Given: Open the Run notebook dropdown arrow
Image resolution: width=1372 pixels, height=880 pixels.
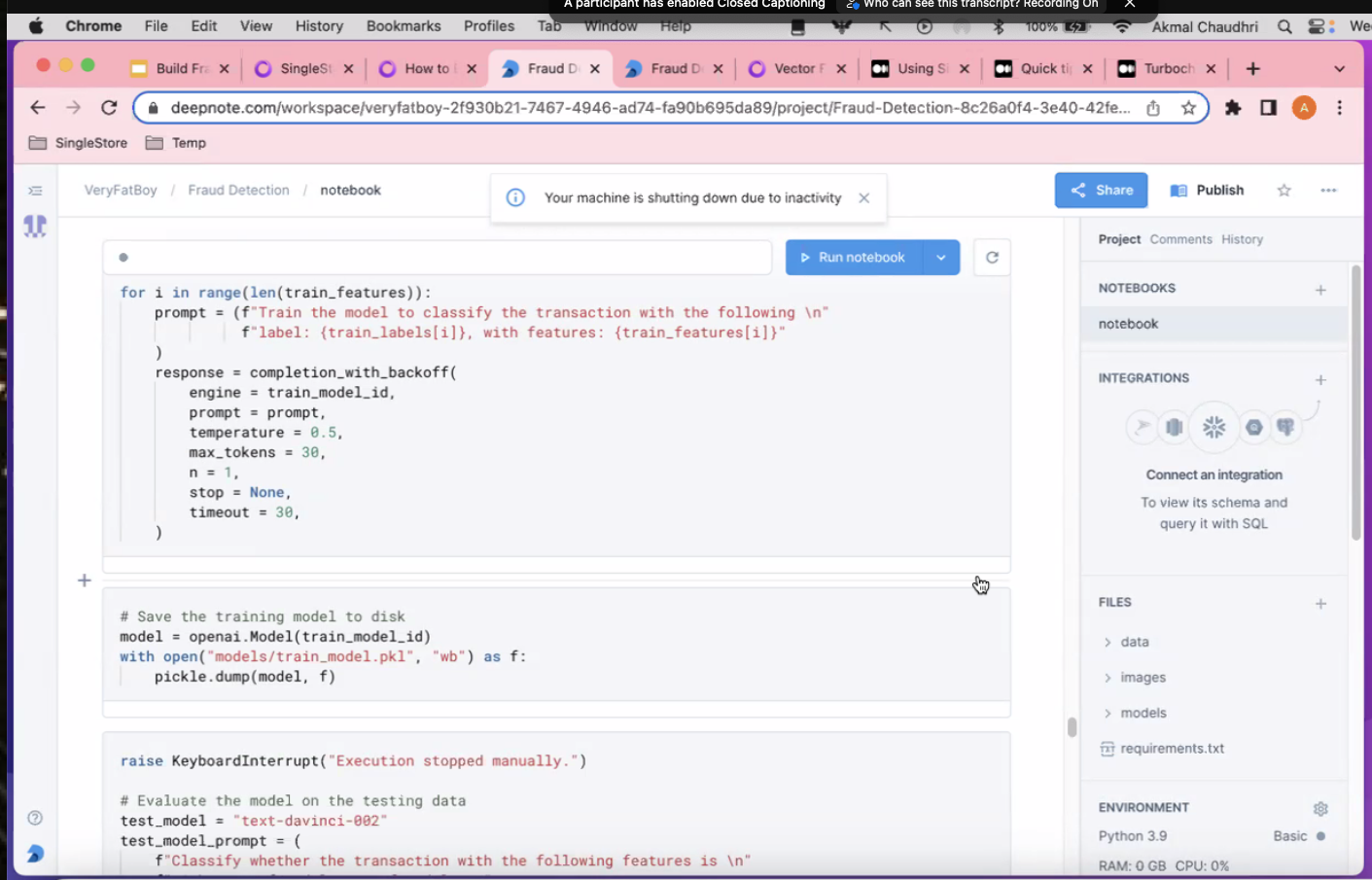Looking at the screenshot, I should click(941, 258).
